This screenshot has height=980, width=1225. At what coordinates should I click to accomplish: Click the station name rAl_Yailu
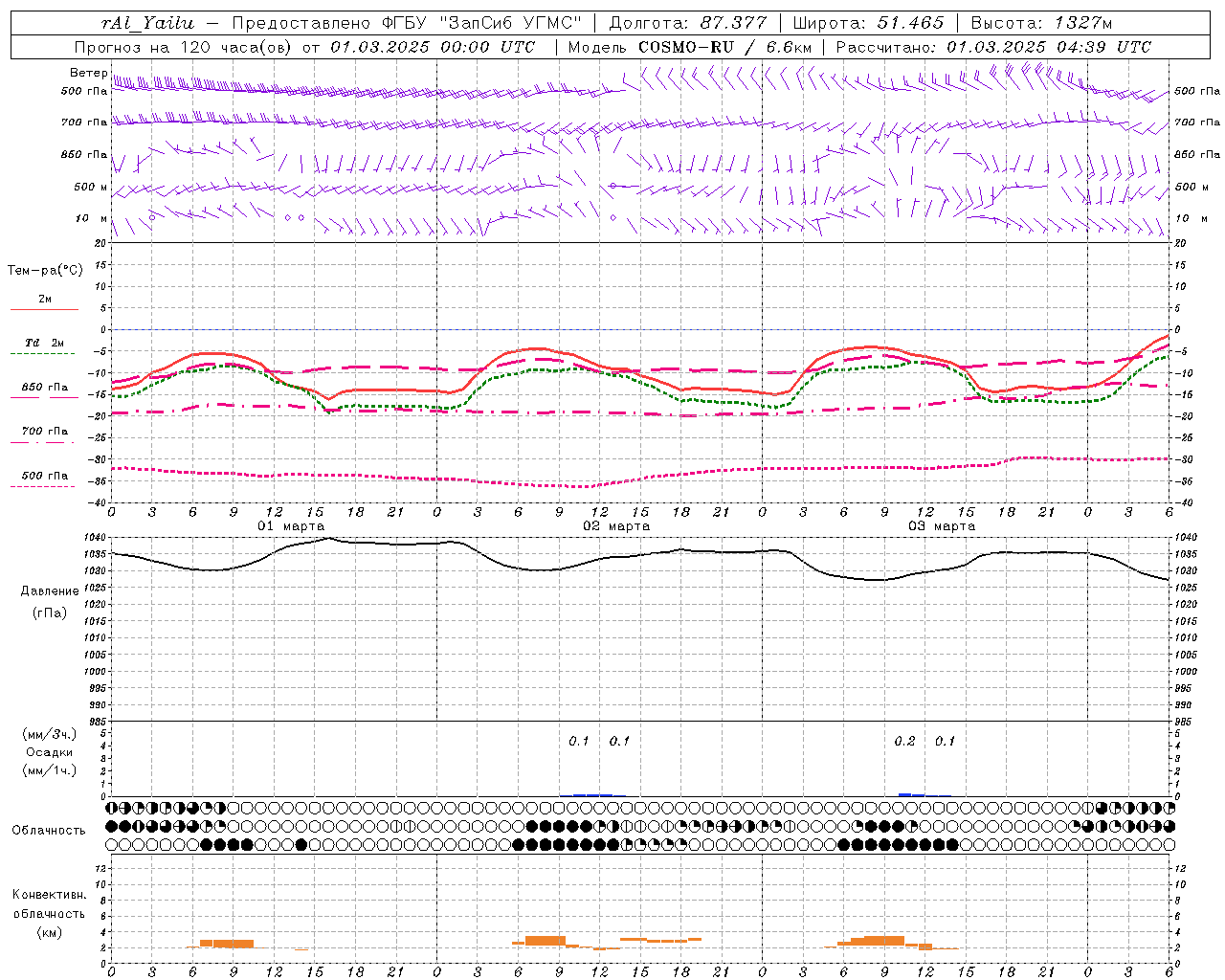tap(147, 23)
